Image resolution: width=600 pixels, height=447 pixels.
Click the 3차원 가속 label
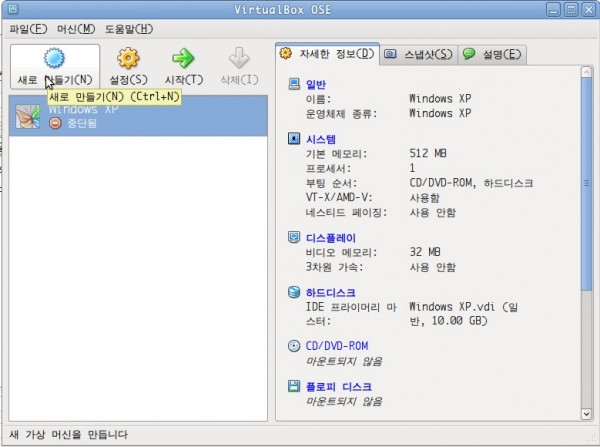(334, 267)
